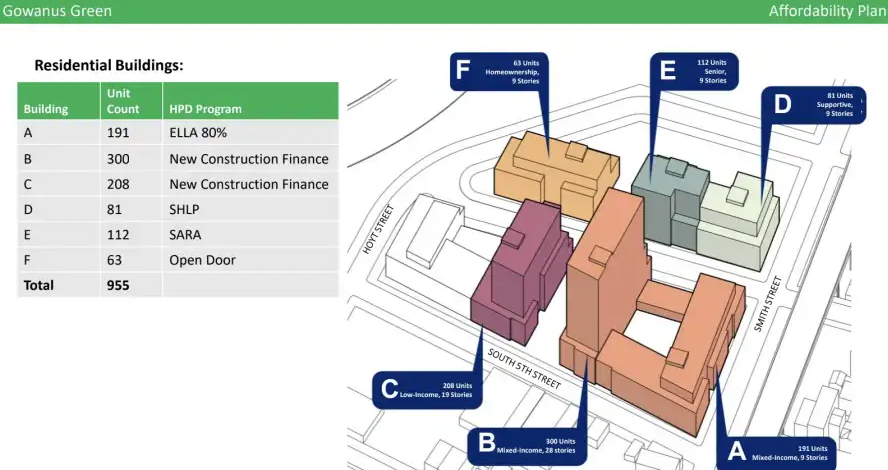Click the Affordability Plan heading text
This screenshot has height=470, width=888.
click(827, 11)
